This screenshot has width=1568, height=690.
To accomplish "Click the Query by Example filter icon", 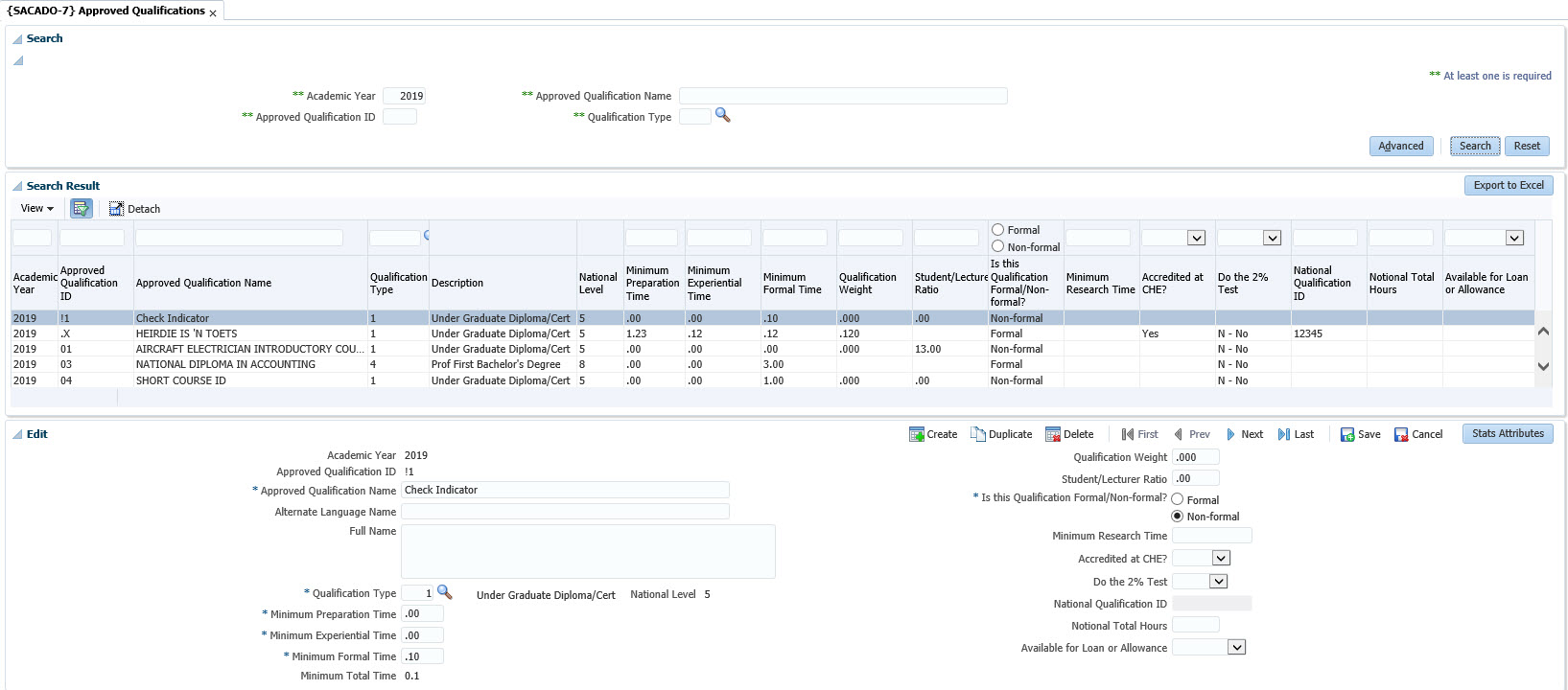I will [x=82, y=208].
